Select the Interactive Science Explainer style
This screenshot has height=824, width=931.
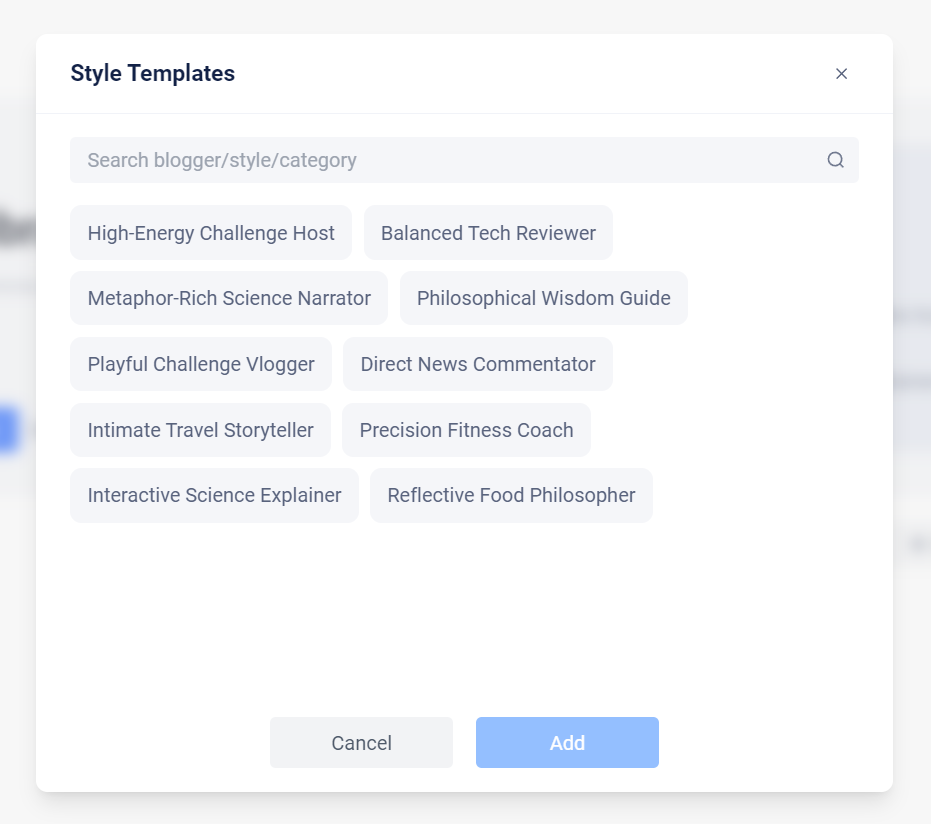click(214, 495)
